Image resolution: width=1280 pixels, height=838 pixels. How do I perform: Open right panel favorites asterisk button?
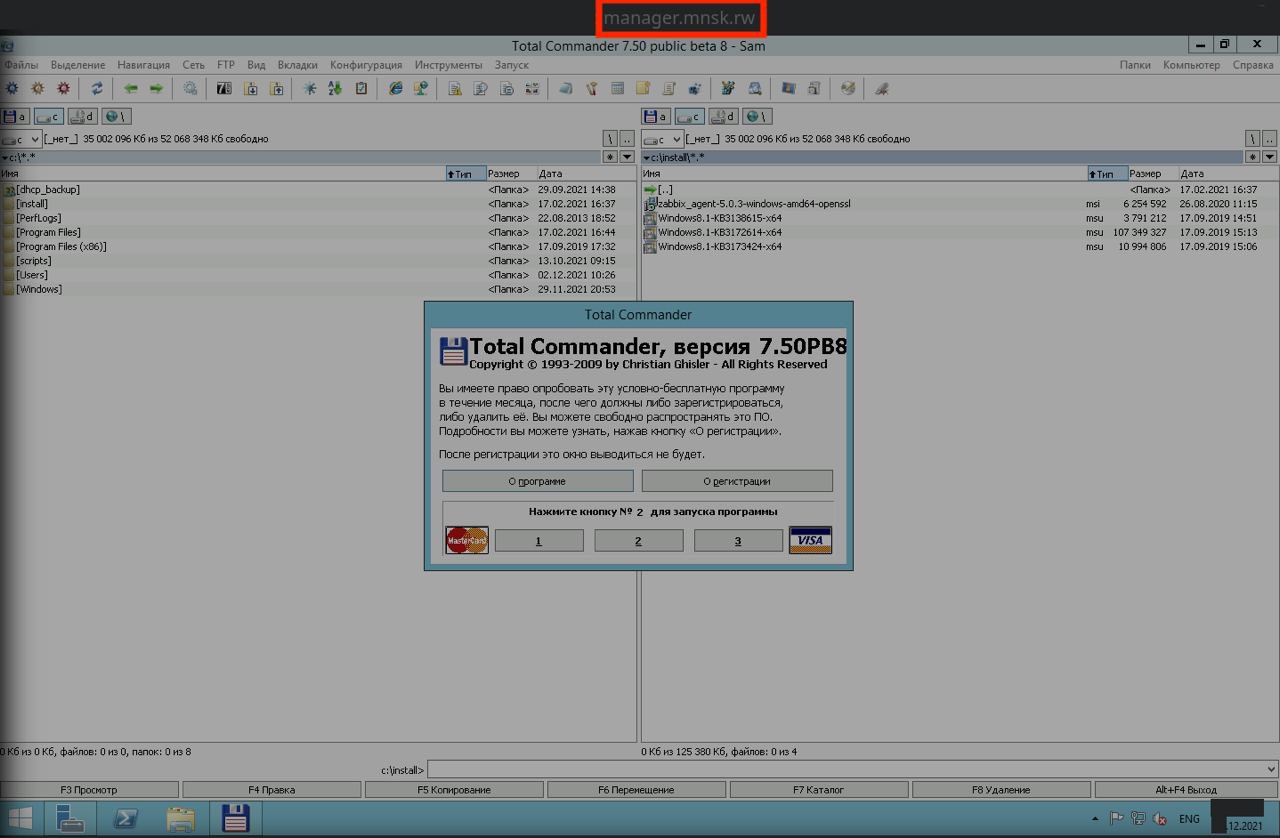pos(1253,157)
